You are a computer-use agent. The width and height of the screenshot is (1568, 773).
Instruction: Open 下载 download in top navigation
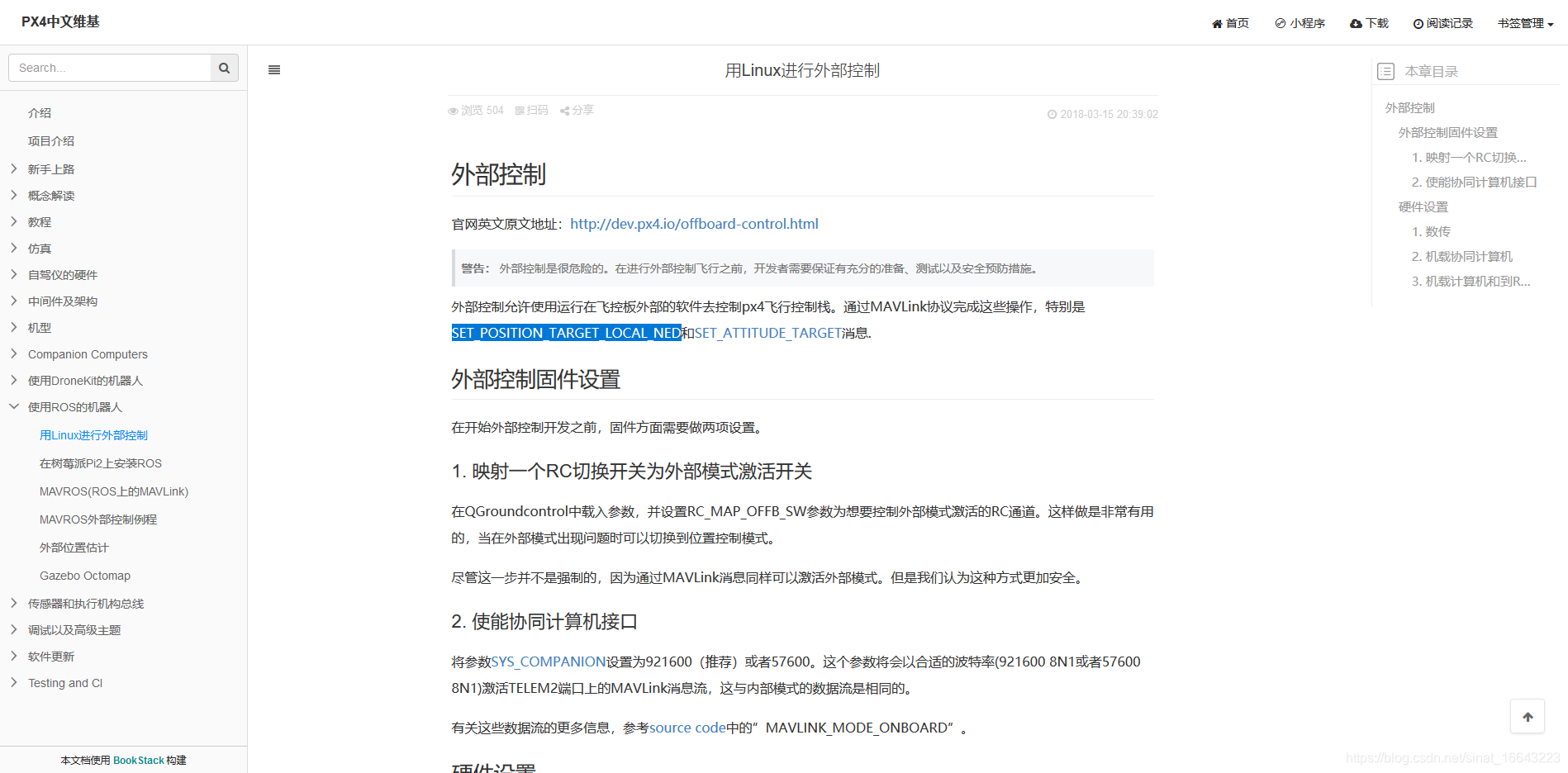(1369, 23)
